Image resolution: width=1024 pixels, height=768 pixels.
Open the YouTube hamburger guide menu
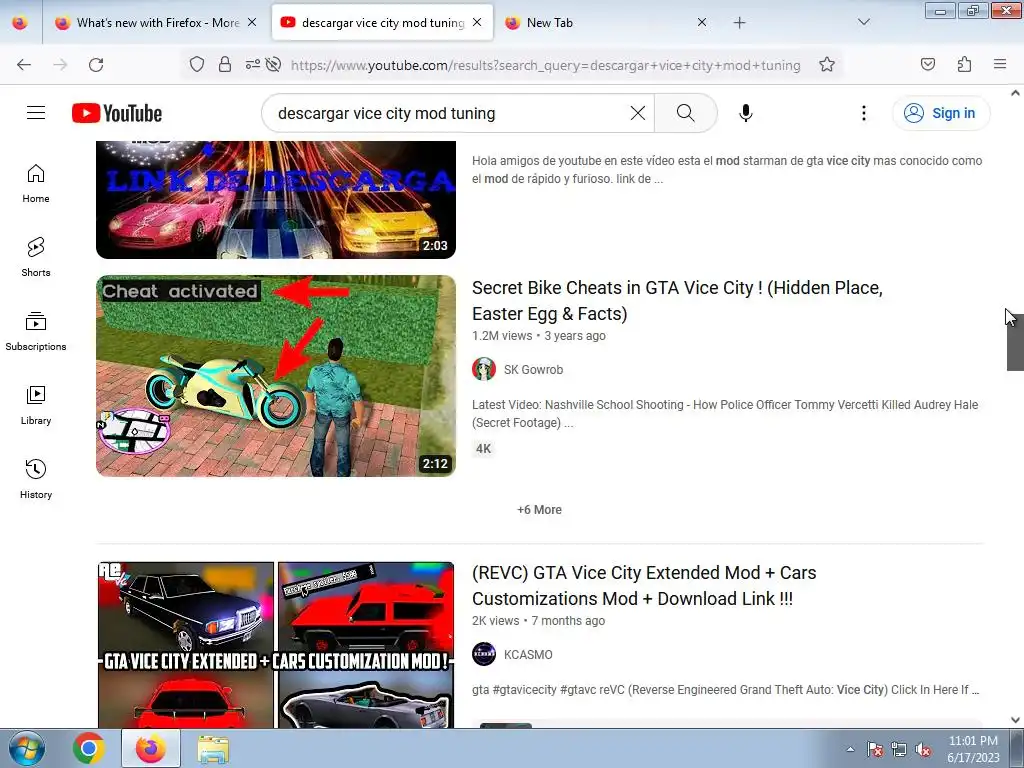(x=36, y=113)
